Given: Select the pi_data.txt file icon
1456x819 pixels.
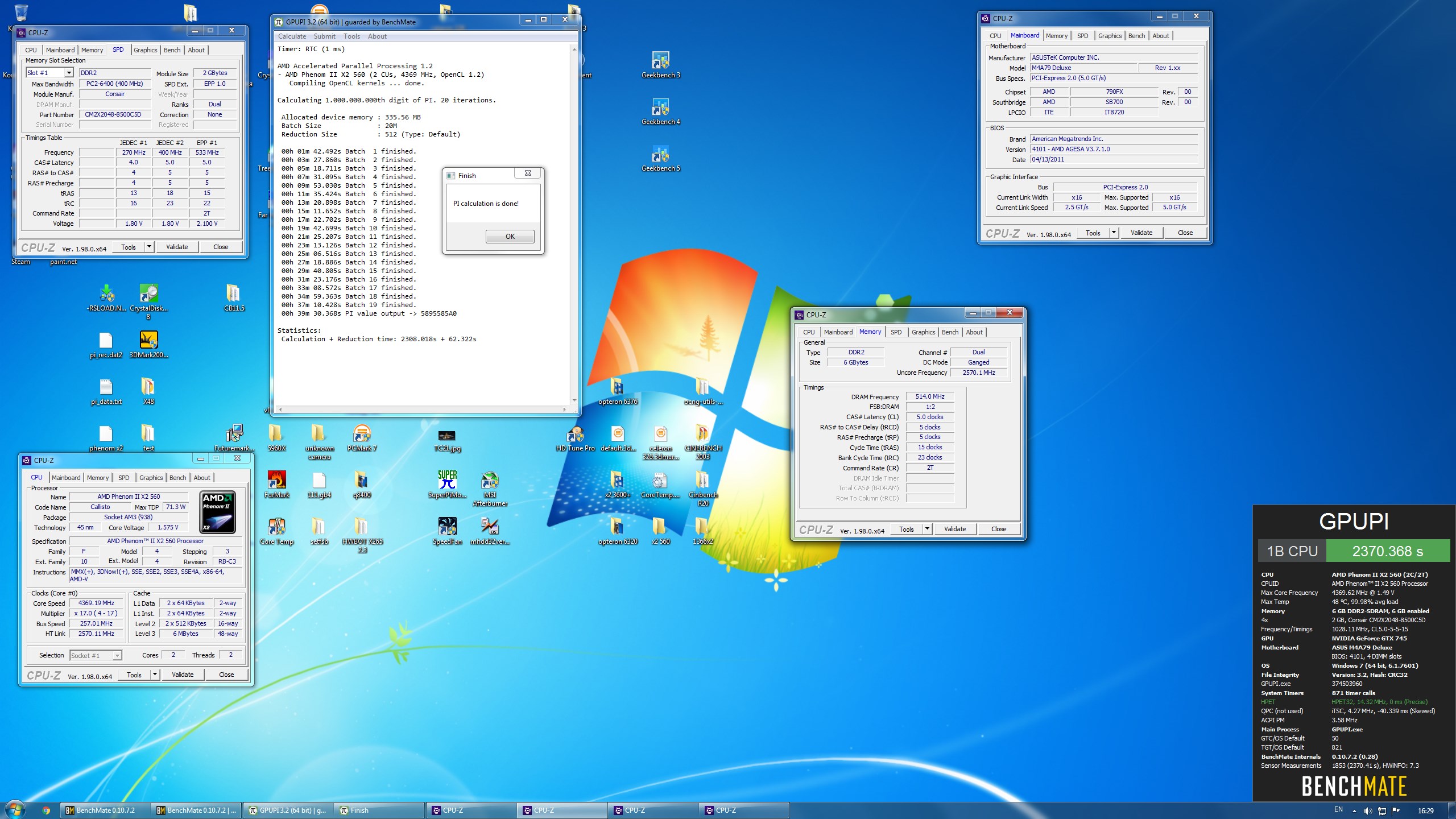Looking at the screenshot, I should point(106,391).
